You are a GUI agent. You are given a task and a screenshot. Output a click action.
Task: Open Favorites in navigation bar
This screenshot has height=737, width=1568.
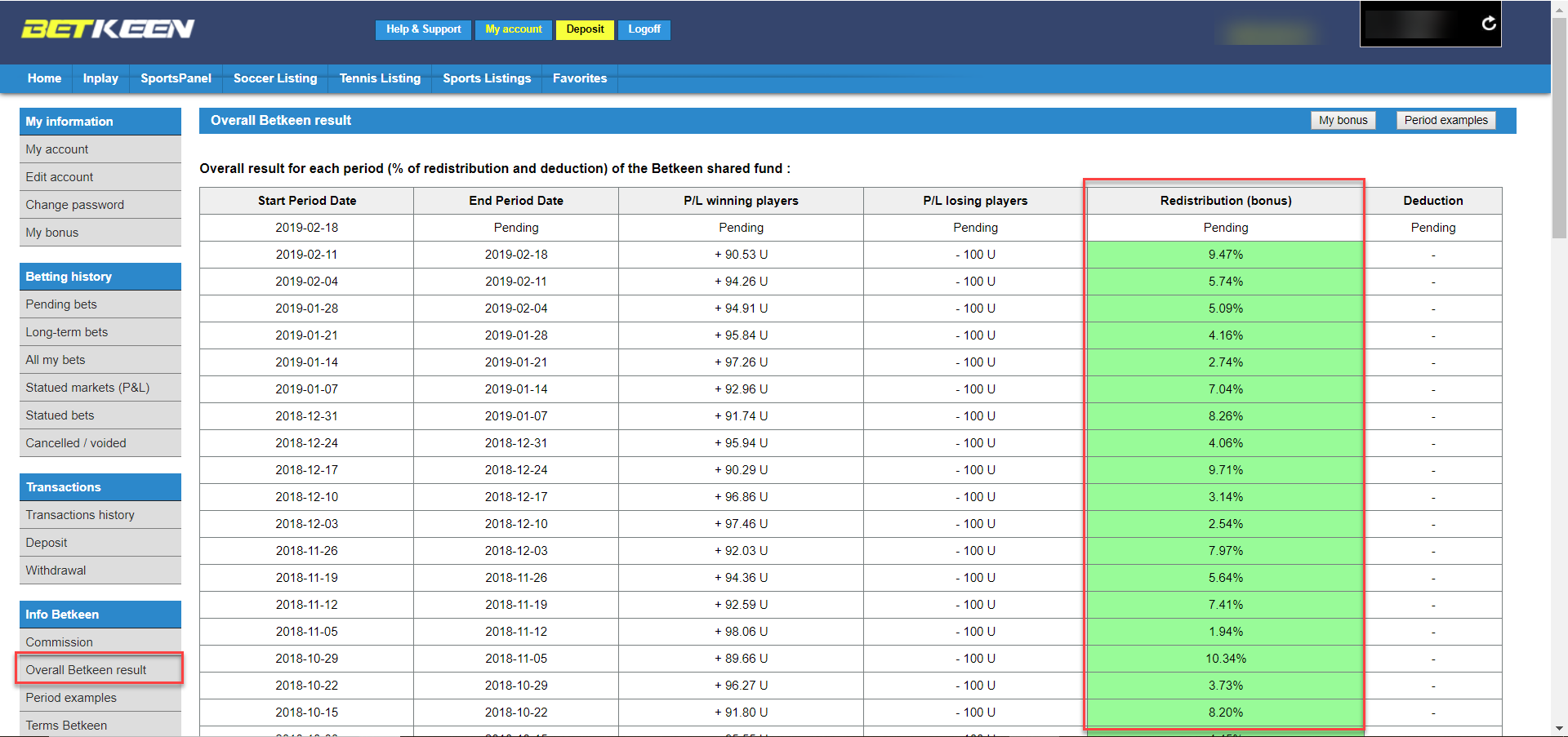coord(580,78)
